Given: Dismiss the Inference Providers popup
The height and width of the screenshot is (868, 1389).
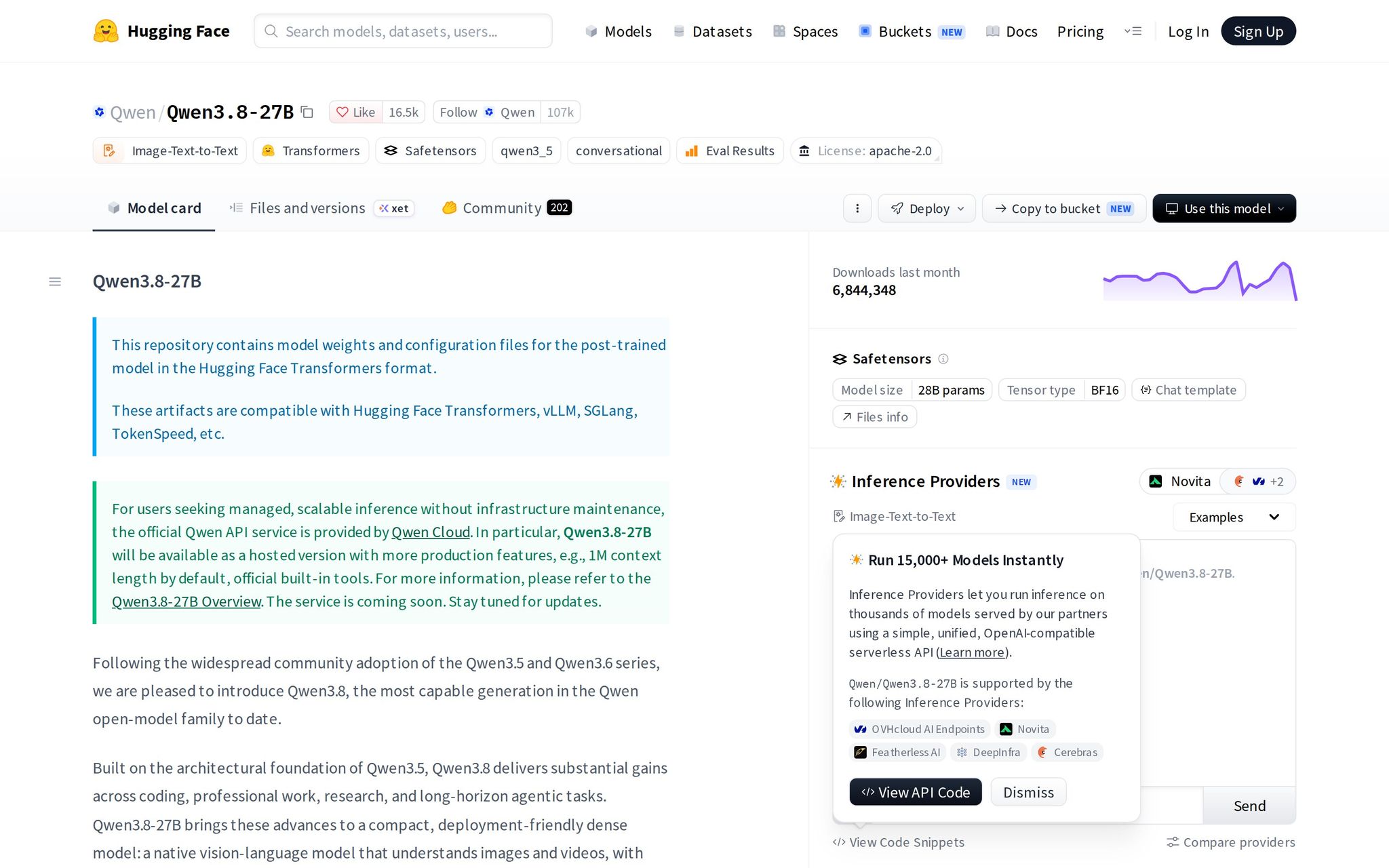Looking at the screenshot, I should tap(1028, 792).
